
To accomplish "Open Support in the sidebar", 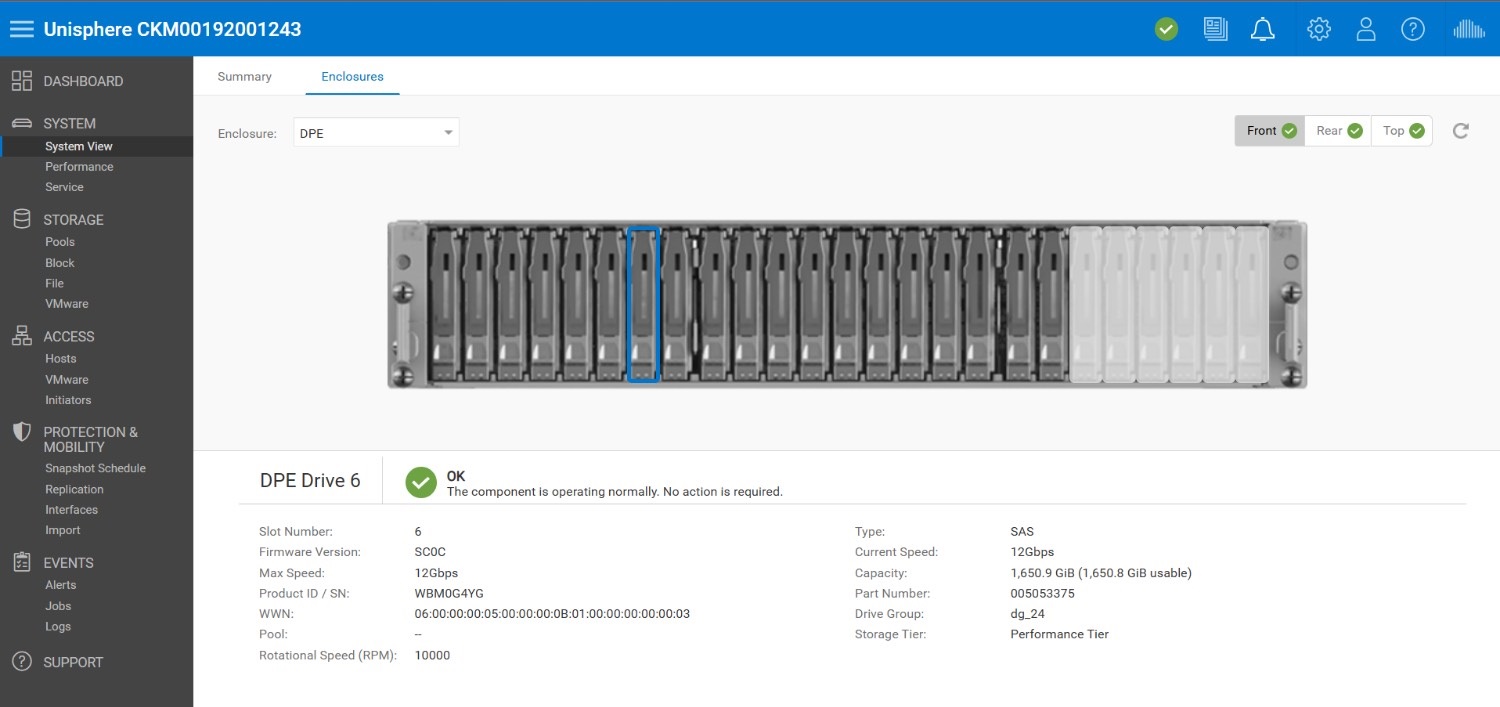I will [x=73, y=662].
